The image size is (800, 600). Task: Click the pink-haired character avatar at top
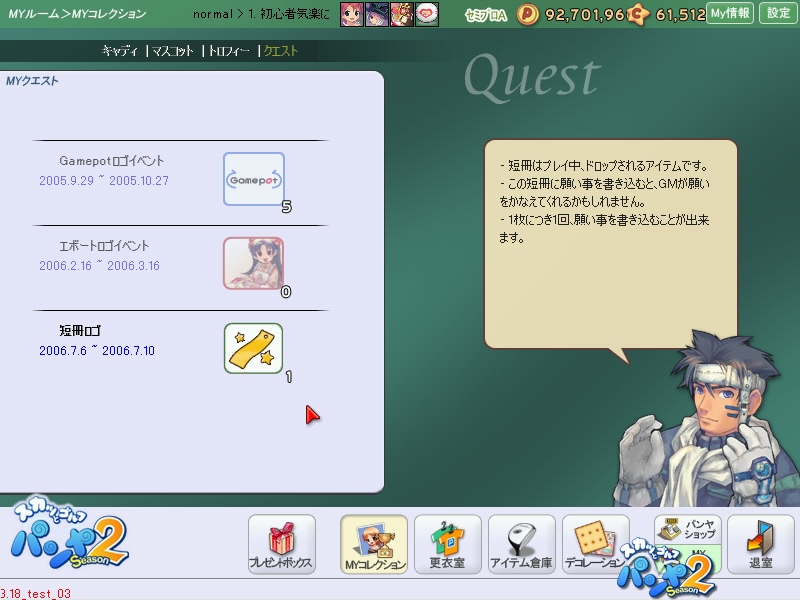[x=351, y=14]
